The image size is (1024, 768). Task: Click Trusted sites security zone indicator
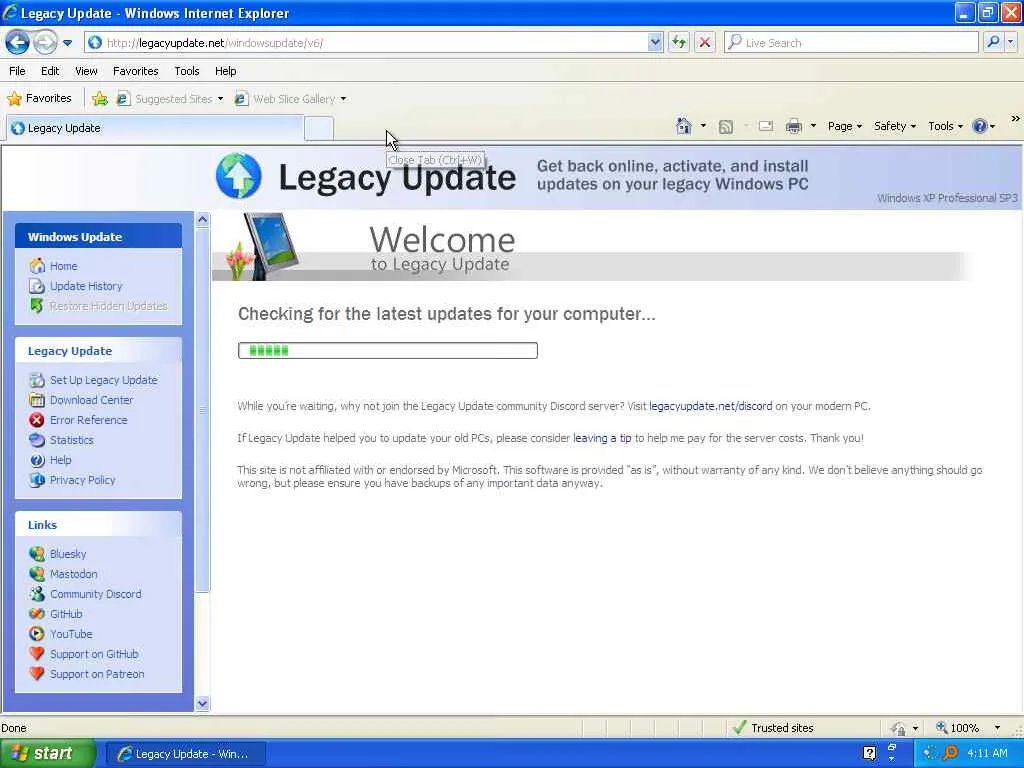pyautogui.click(x=773, y=728)
